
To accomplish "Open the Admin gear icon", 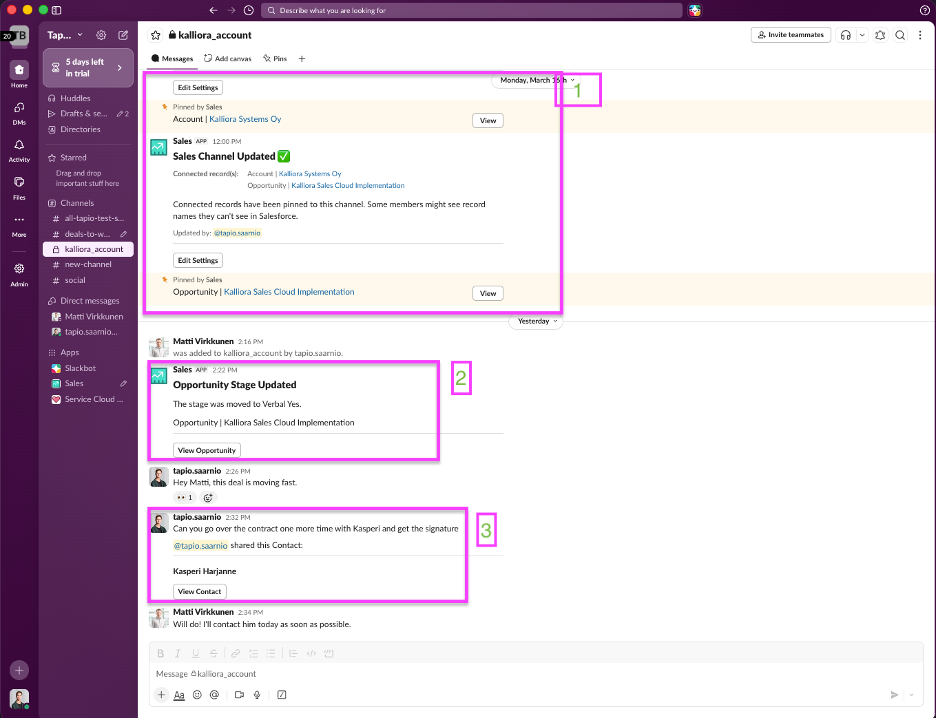I will (x=19, y=269).
